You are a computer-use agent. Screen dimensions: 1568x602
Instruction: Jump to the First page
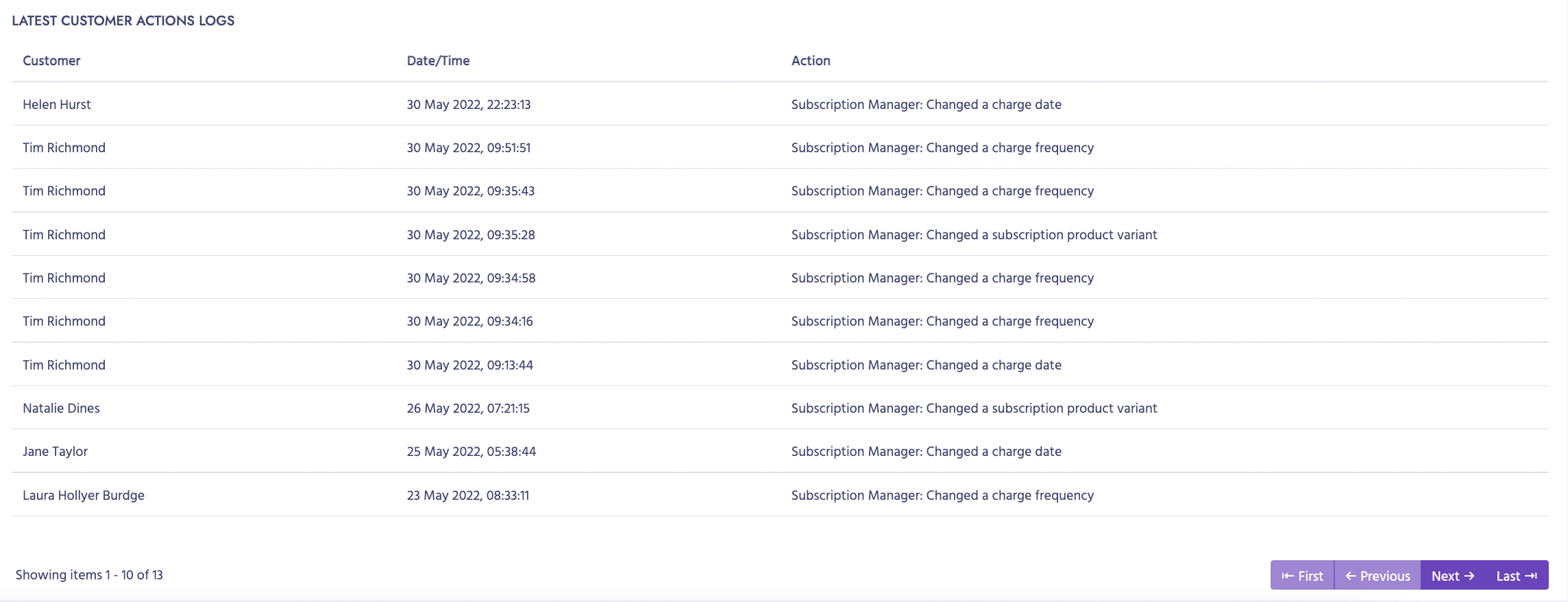coord(1302,576)
